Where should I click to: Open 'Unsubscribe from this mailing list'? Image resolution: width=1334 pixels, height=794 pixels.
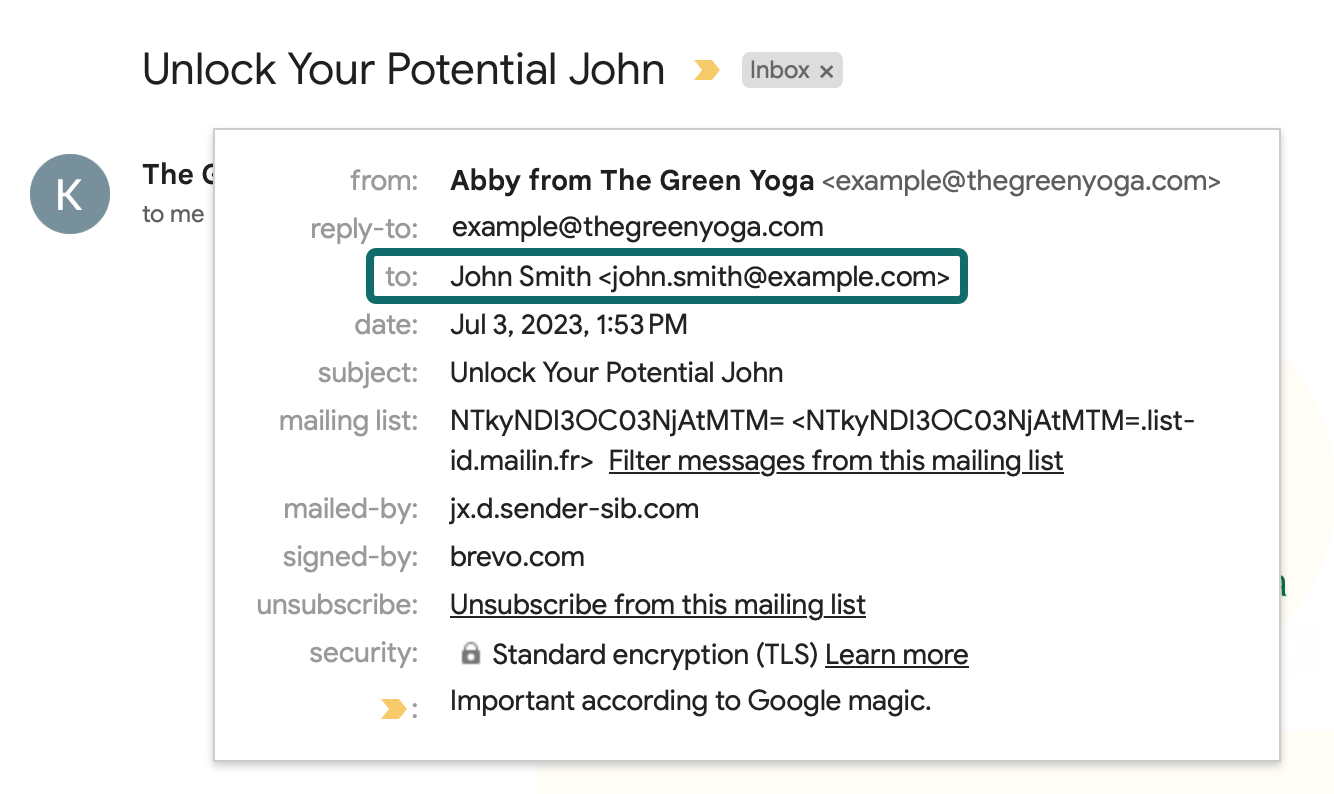[x=657, y=604]
